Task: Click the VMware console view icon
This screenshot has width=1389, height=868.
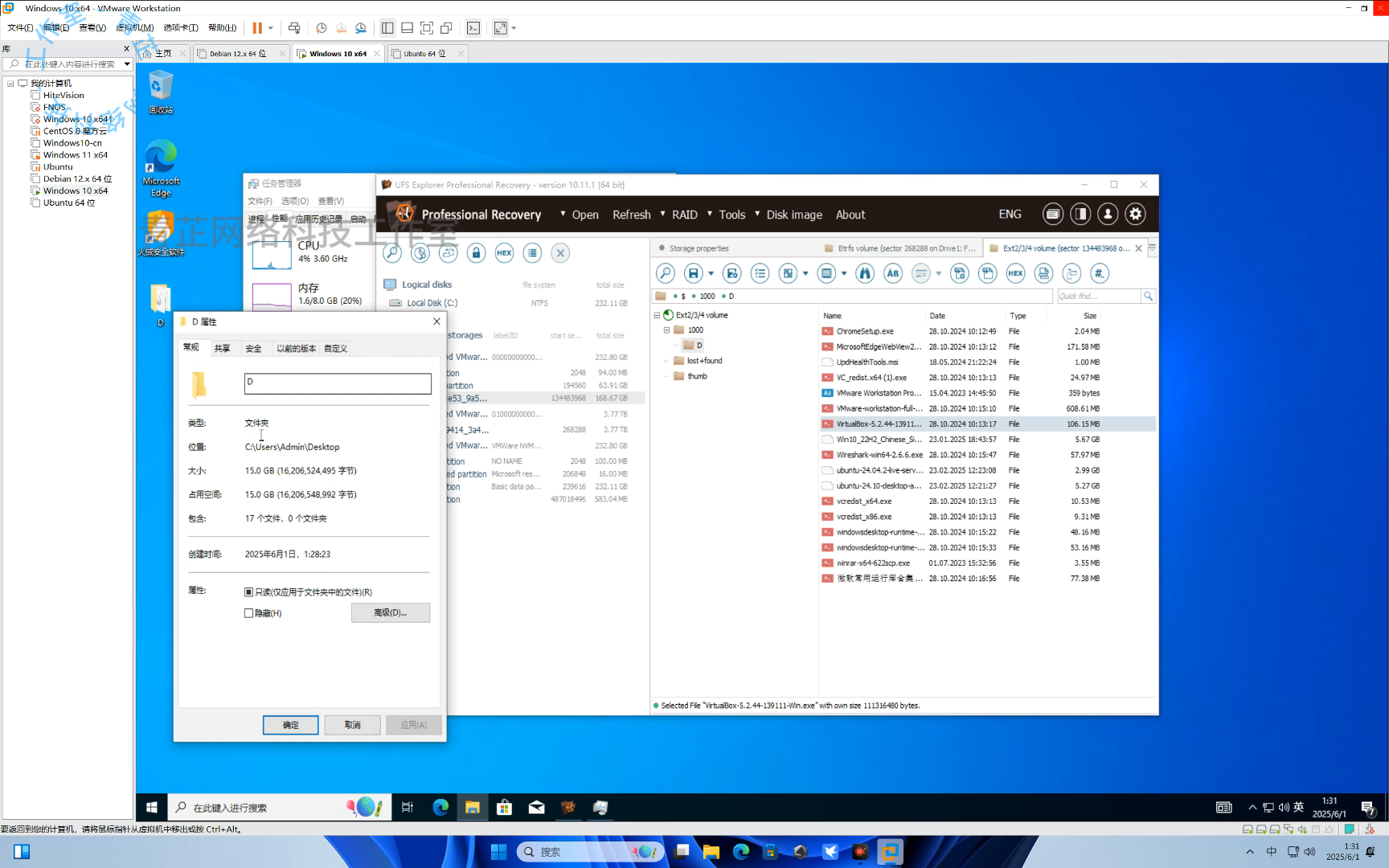Action: click(473, 28)
